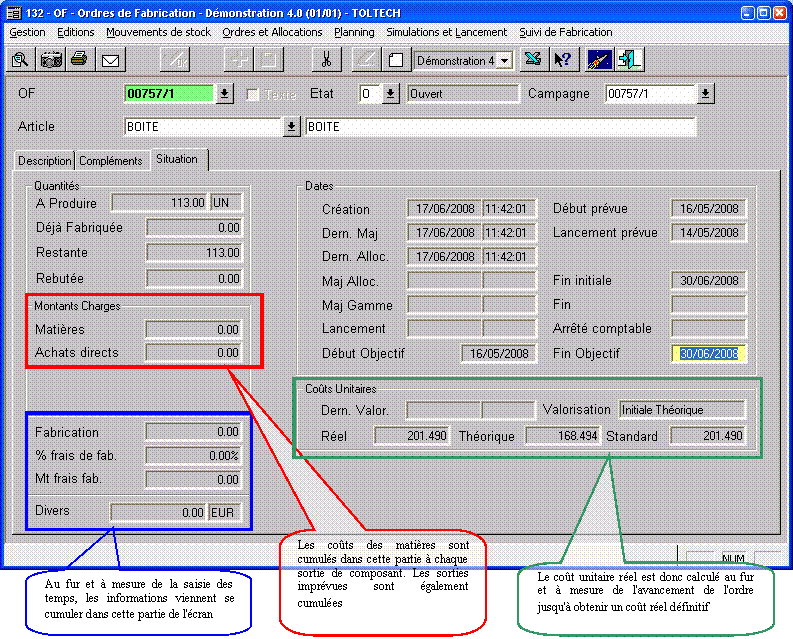793x639 pixels.
Task: Open the Planning menu
Action: point(354,32)
